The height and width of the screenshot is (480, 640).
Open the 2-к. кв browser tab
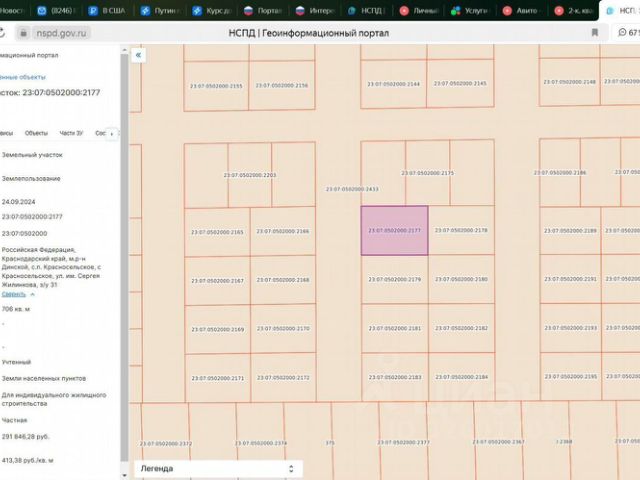[x=573, y=11]
